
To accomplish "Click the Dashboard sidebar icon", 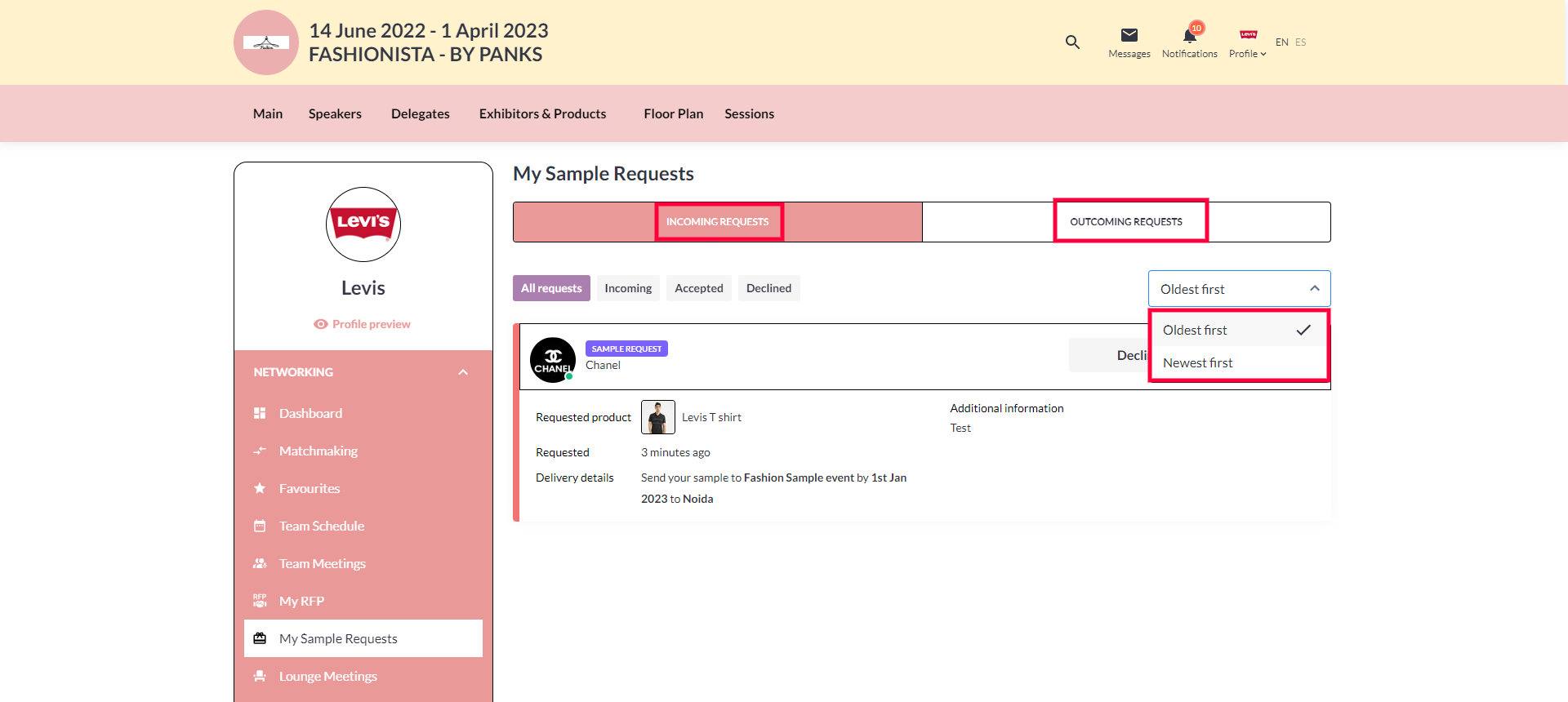I will [260, 413].
